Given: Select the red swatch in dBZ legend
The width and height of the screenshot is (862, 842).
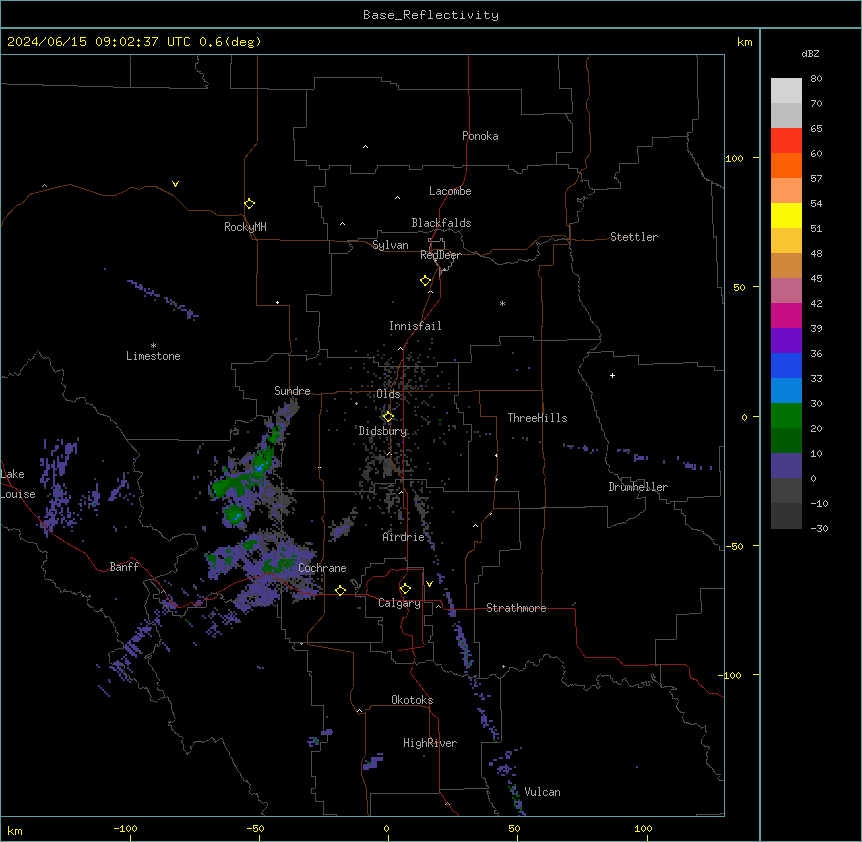Looking at the screenshot, I should 786,140.
